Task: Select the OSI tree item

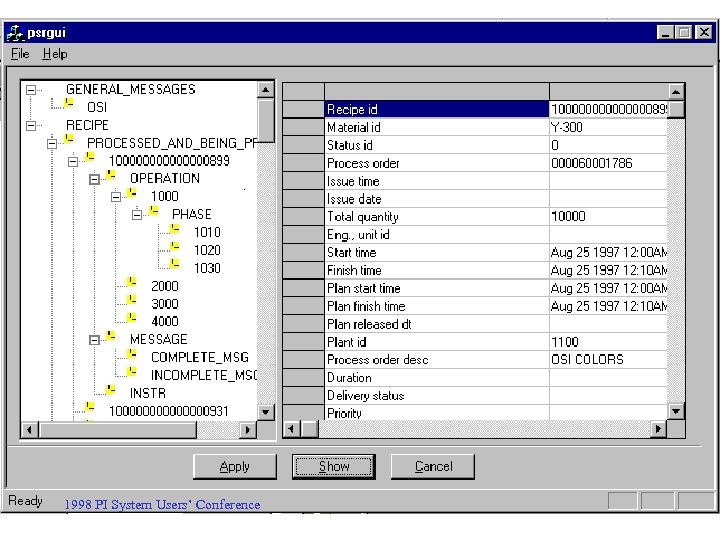Action: 97,107
